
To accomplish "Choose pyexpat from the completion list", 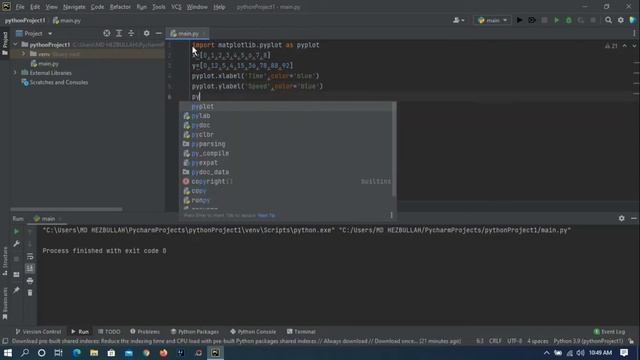I will point(287,163).
